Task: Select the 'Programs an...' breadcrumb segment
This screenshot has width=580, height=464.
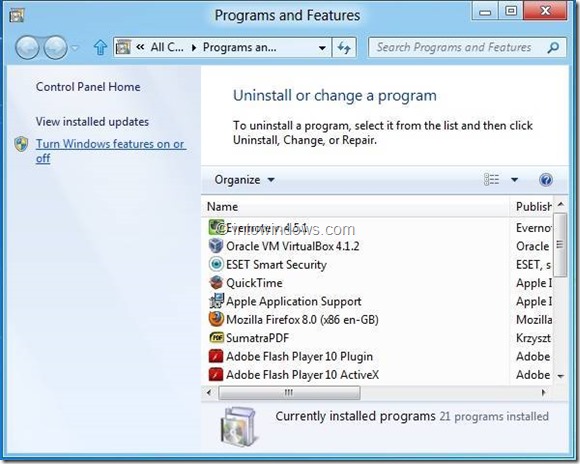Action: click(239, 47)
